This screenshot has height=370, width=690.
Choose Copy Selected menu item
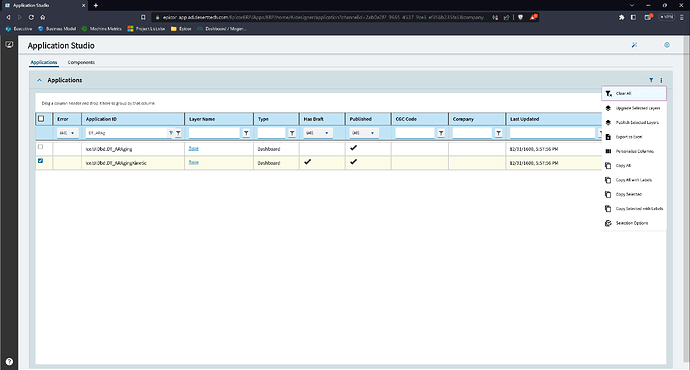click(x=634, y=194)
